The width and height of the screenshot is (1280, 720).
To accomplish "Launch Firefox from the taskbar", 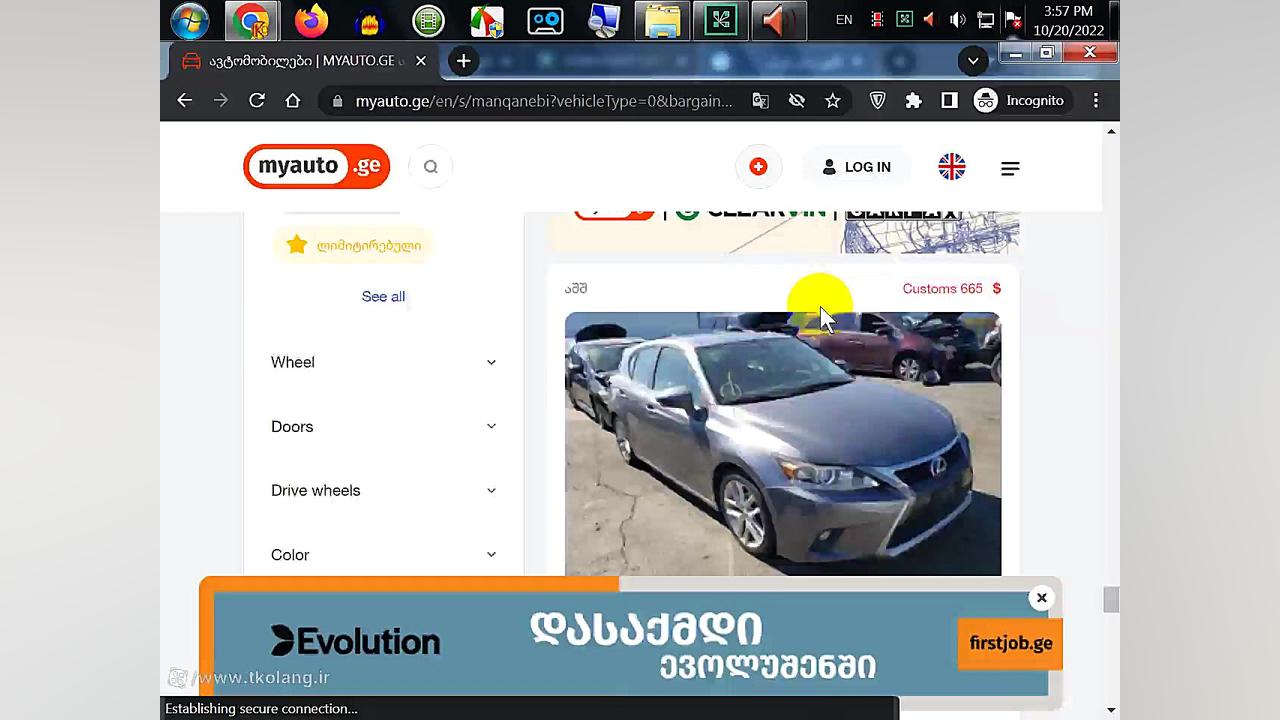I will [x=311, y=20].
